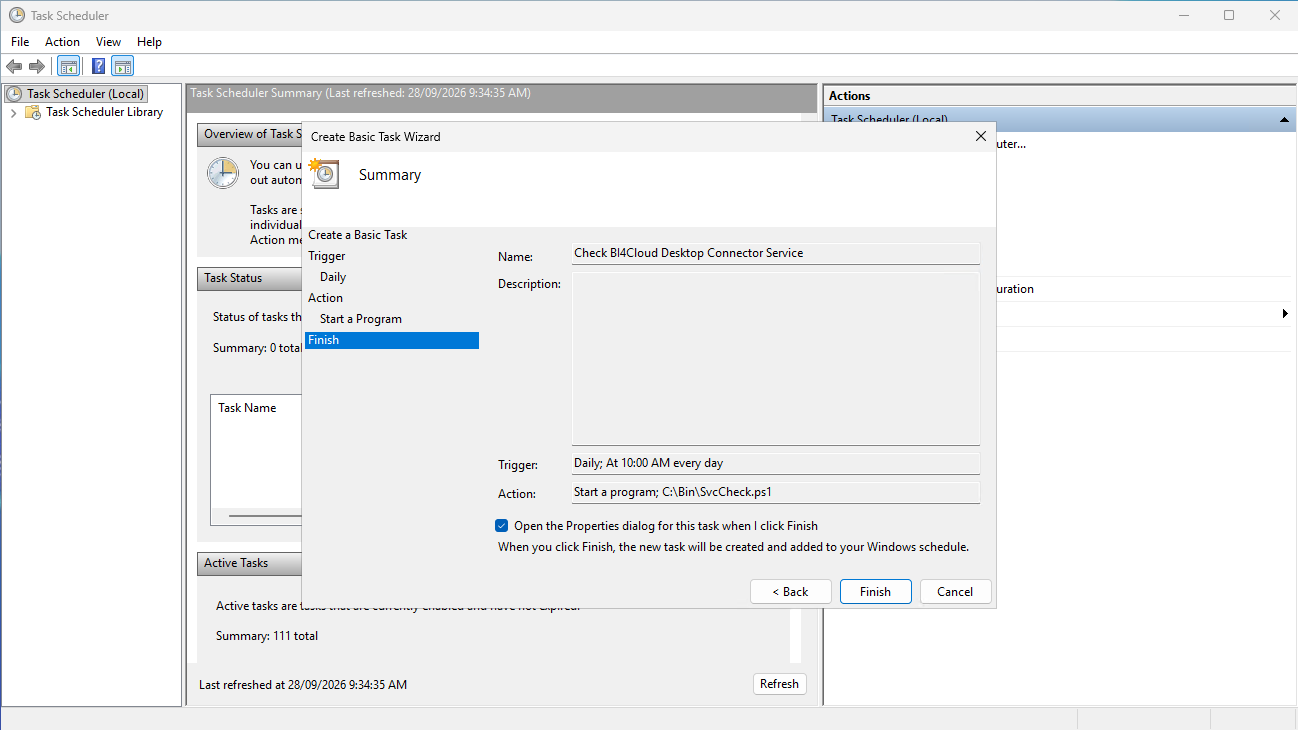Click the Task Scheduler Library folder icon
This screenshot has height=730, width=1298.
(33, 112)
